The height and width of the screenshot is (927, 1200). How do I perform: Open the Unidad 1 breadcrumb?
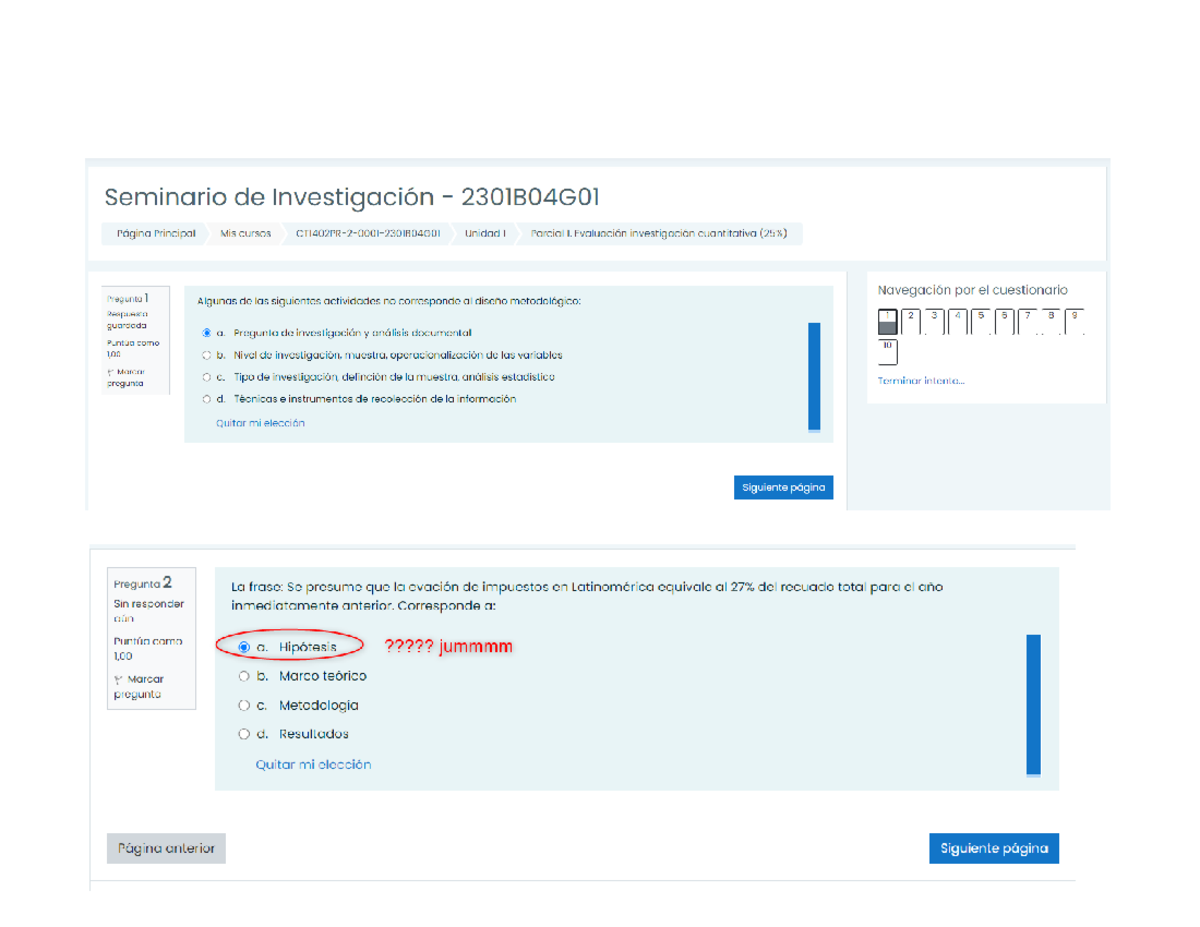(x=485, y=234)
